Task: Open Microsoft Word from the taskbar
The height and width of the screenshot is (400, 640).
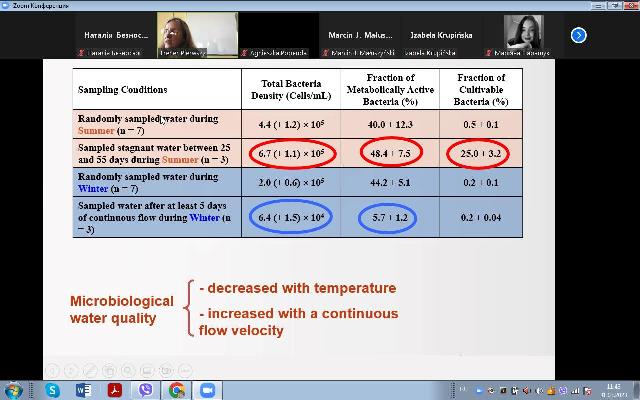Action: point(83,390)
